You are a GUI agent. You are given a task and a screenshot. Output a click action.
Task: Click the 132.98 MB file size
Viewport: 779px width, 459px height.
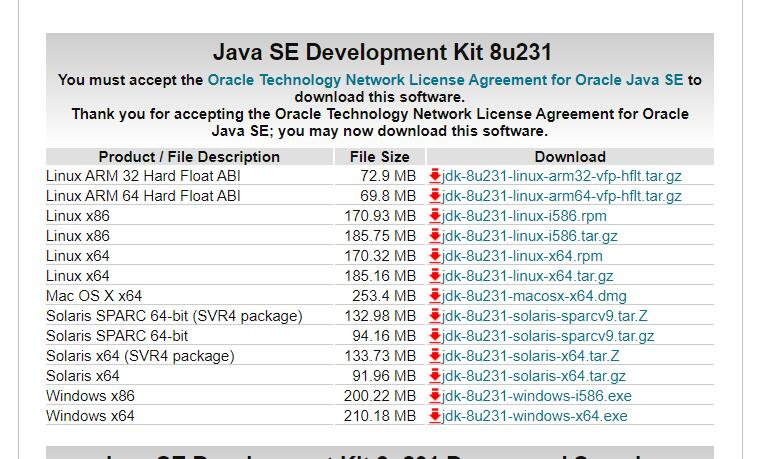tap(380, 315)
